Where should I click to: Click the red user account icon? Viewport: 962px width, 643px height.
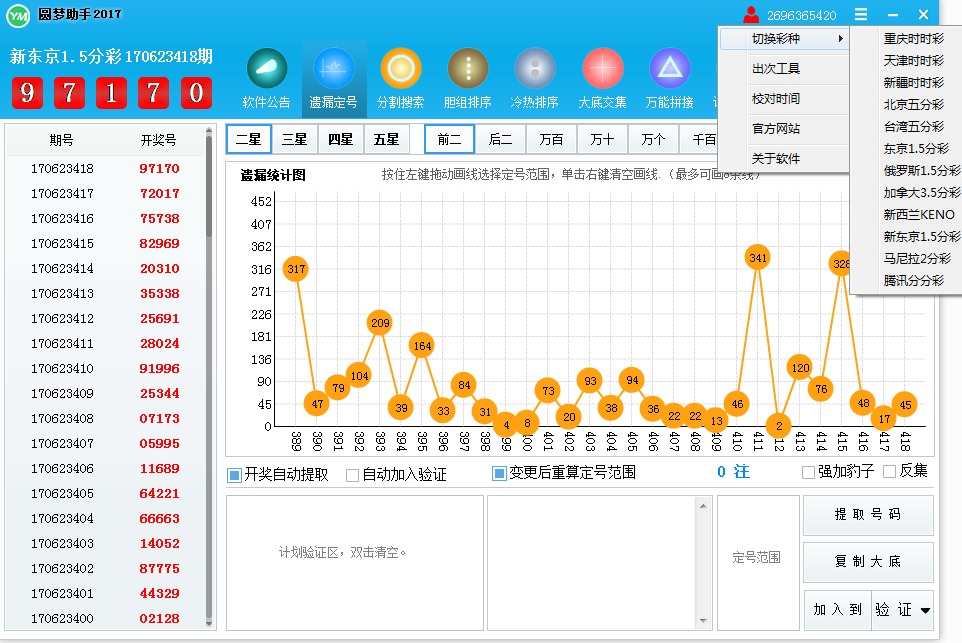pos(751,13)
